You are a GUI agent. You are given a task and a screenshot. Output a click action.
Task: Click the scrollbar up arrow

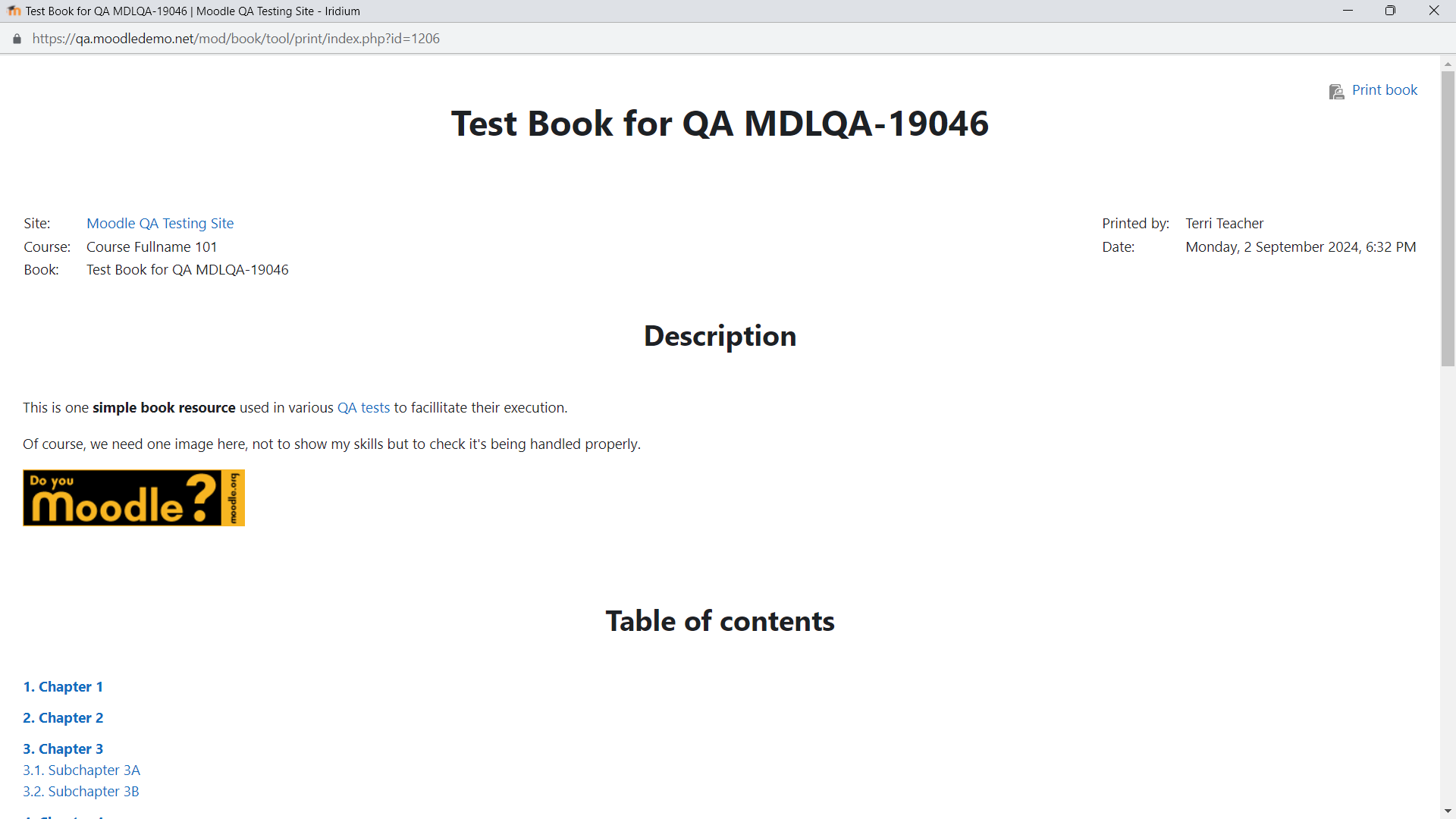tap(1448, 64)
